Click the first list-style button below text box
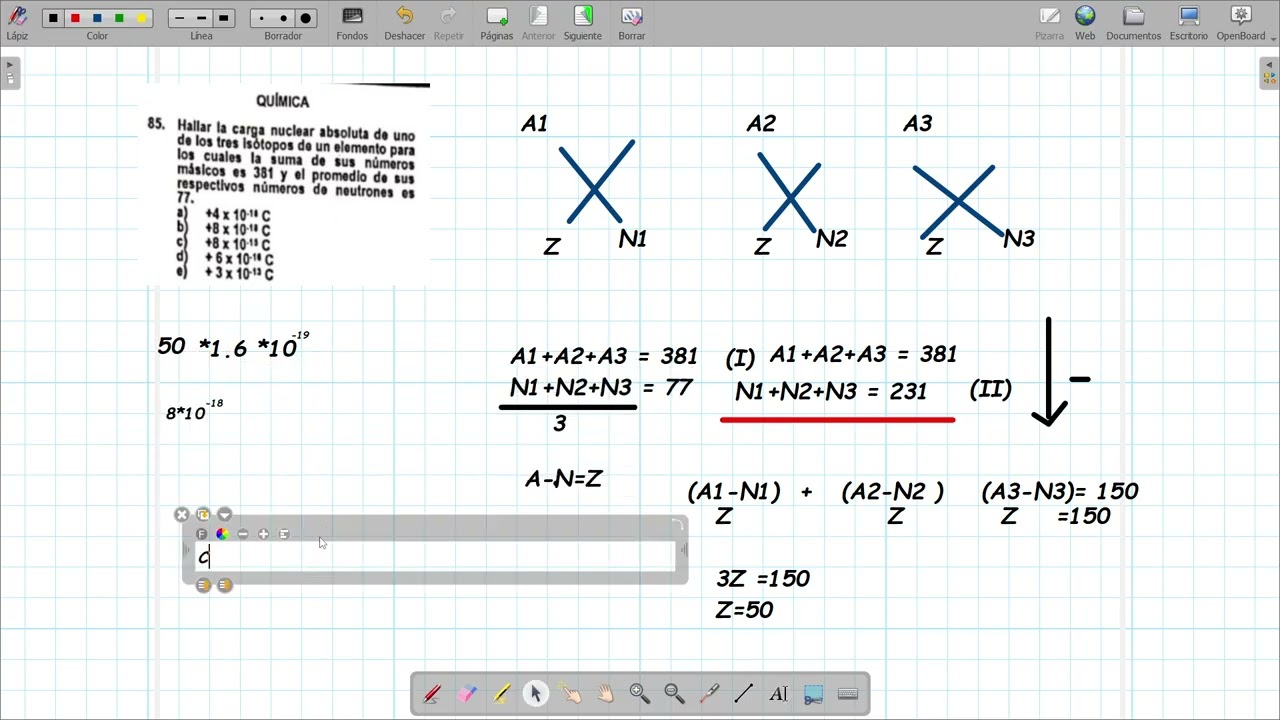Image resolution: width=1280 pixels, height=720 pixels. tap(203, 585)
